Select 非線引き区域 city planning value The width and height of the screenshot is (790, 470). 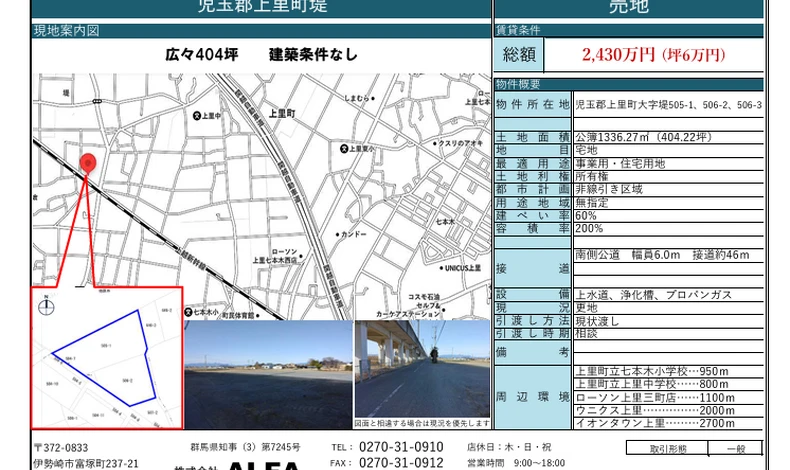pos(609,189)
